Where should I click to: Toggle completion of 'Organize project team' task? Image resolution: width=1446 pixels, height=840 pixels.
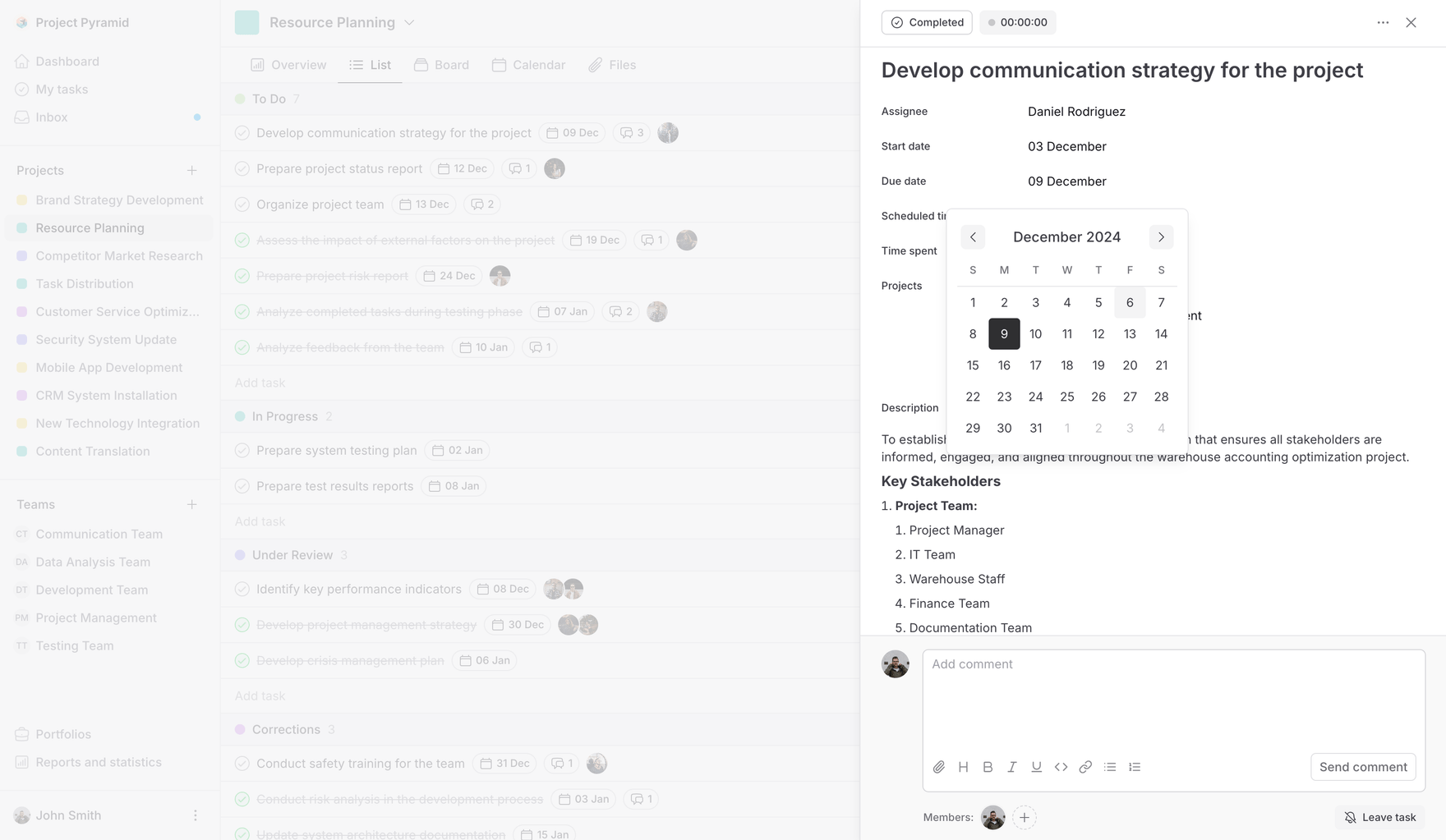point(242,204)
